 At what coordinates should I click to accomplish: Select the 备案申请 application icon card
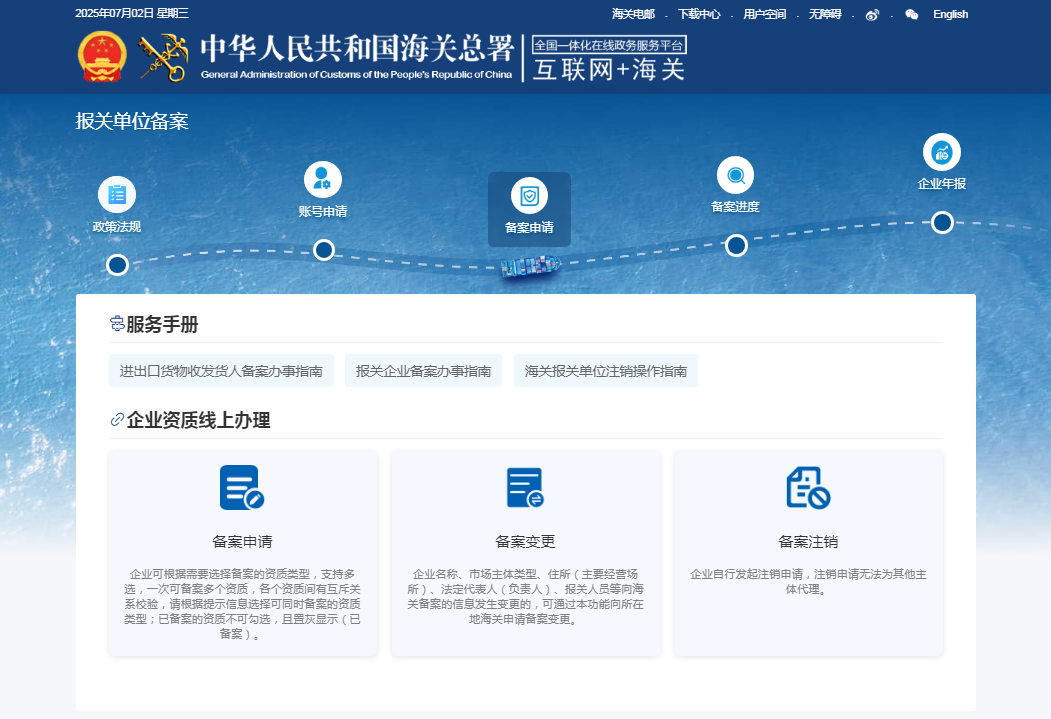(244, 487)
